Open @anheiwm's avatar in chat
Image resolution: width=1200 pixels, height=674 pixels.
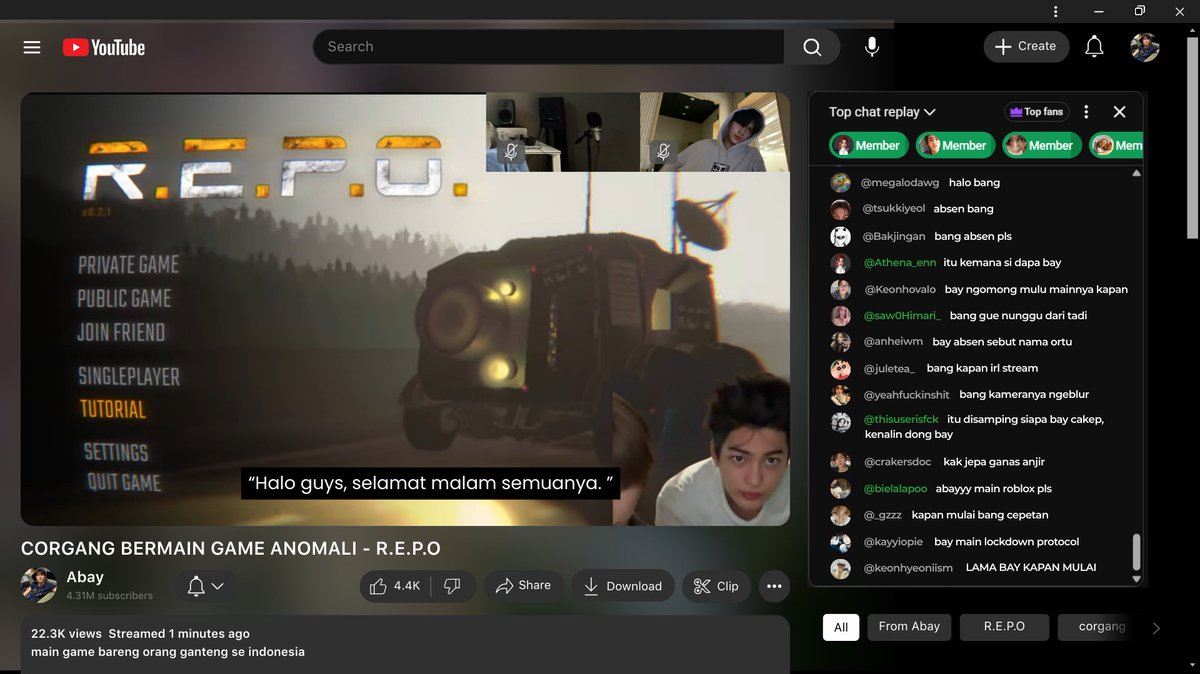(841, 342)
